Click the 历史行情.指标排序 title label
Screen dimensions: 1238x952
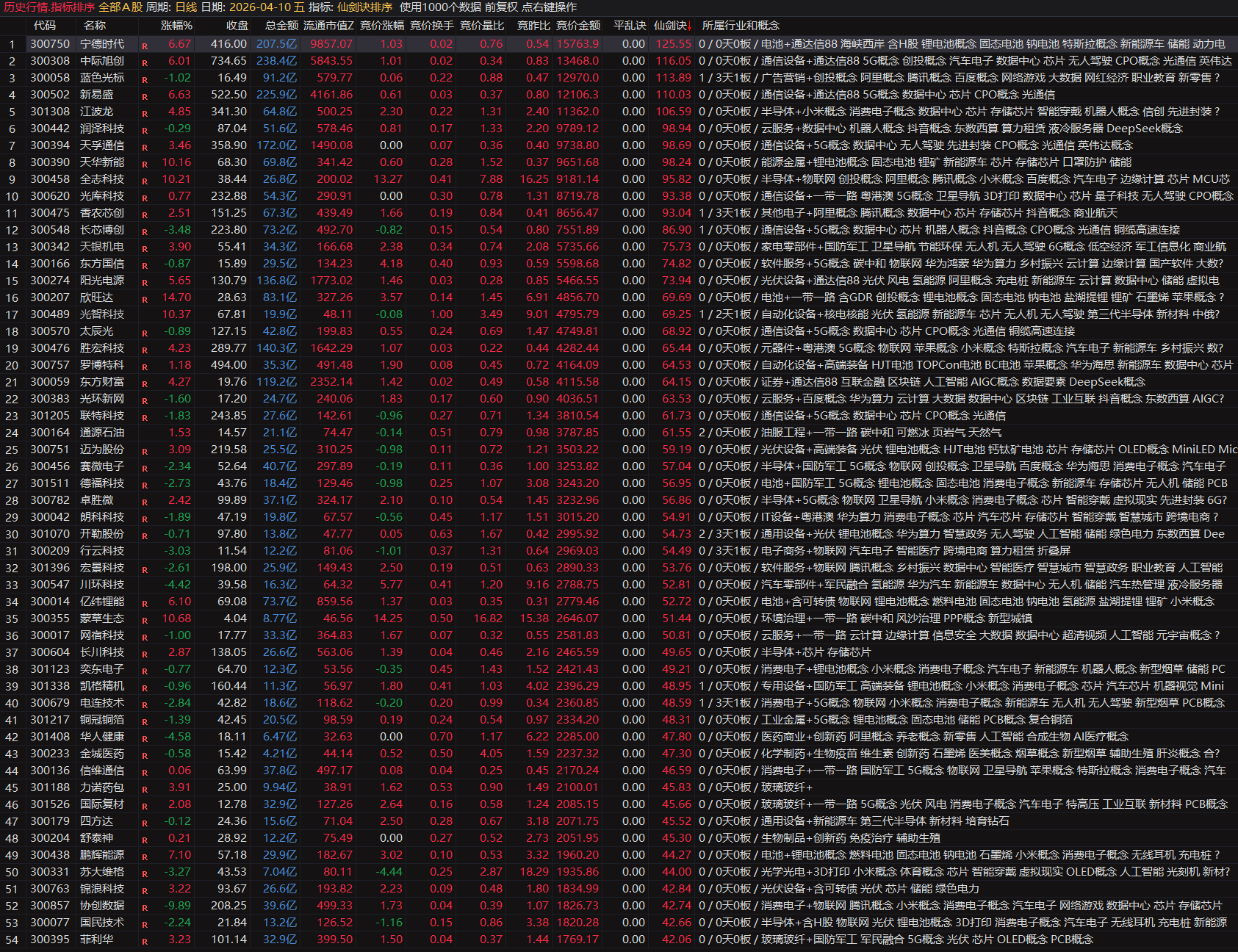[49, 7]
